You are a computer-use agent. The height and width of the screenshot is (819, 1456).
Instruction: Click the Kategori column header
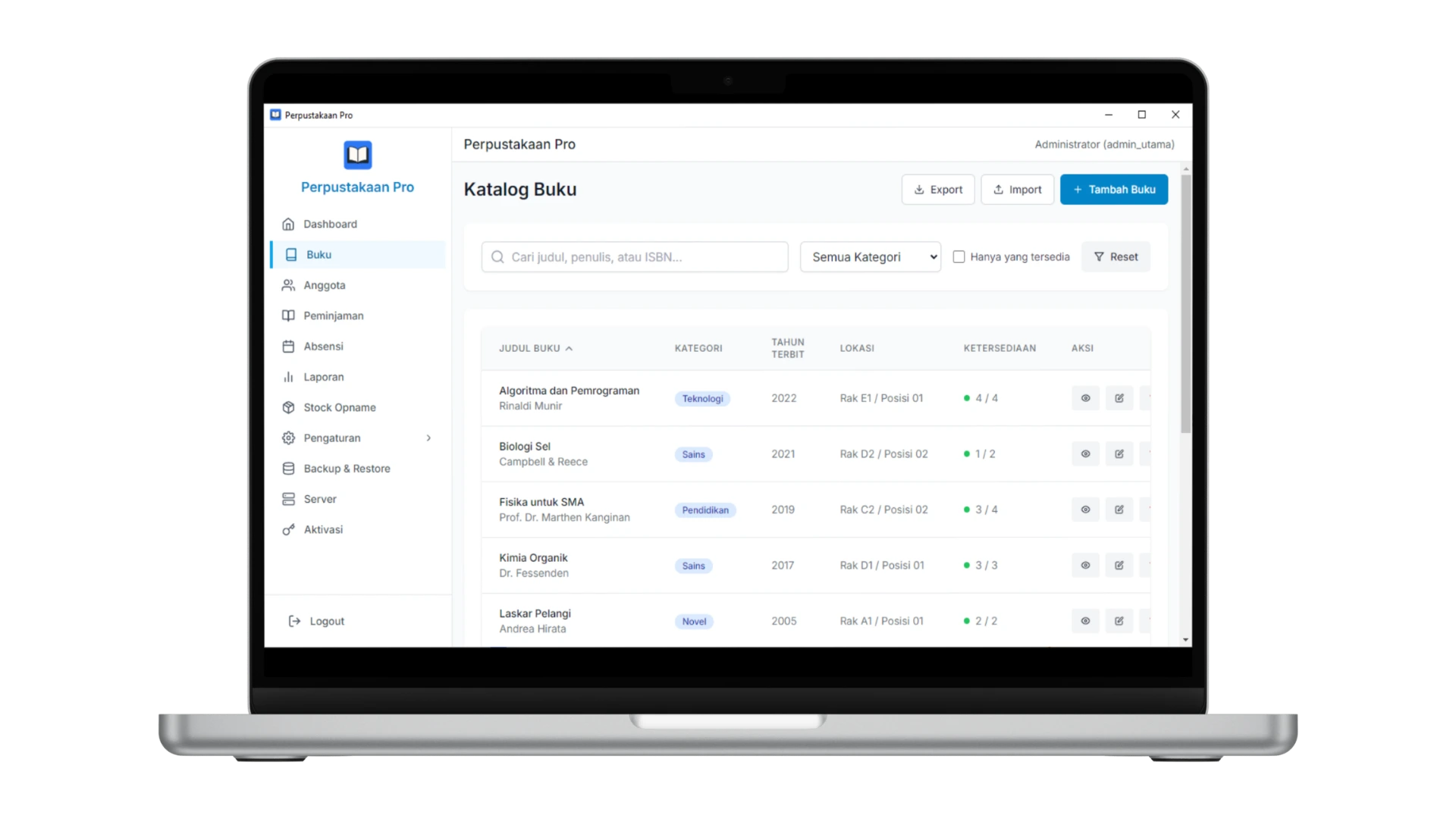coord(698,348)
